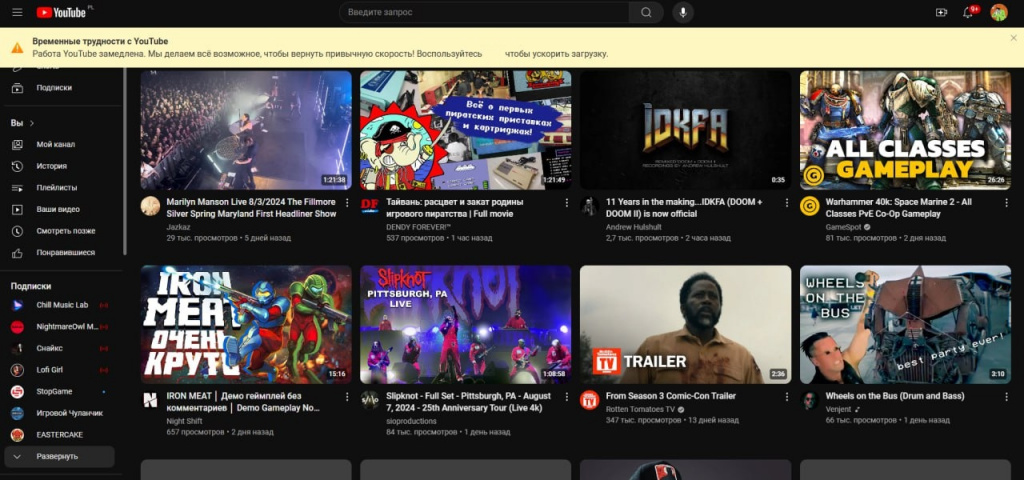Open Venjent channel avatar
This screenshot has height=480, width=1024.
tap(810, 400)
